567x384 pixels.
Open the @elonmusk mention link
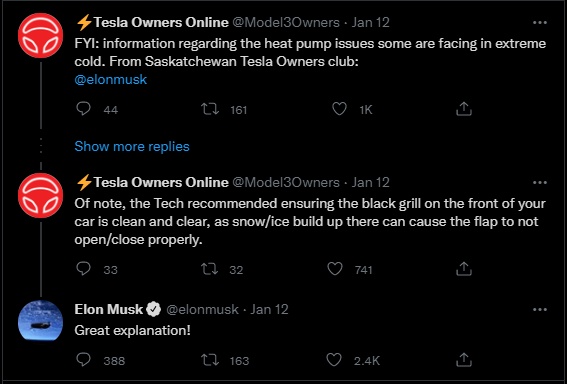tap(111, 79)
